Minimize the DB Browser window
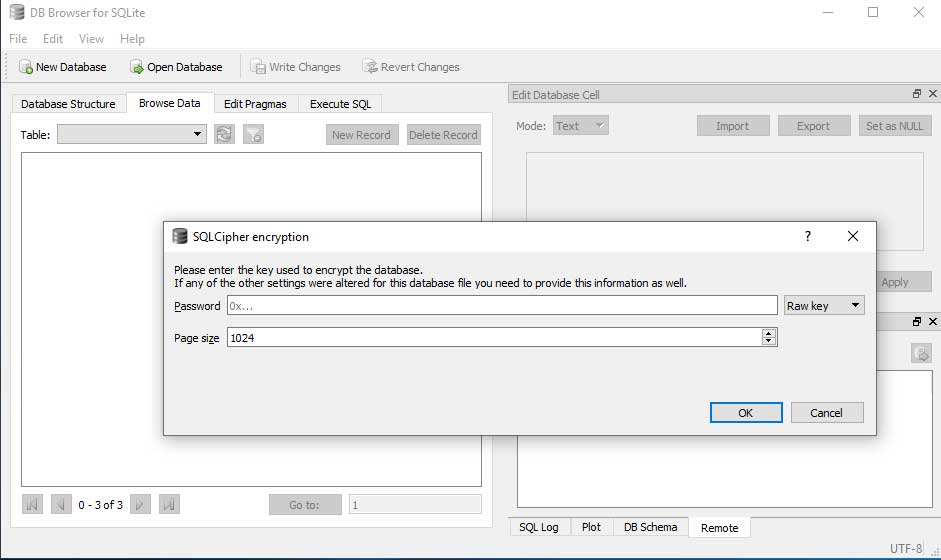 click(828, 12)
